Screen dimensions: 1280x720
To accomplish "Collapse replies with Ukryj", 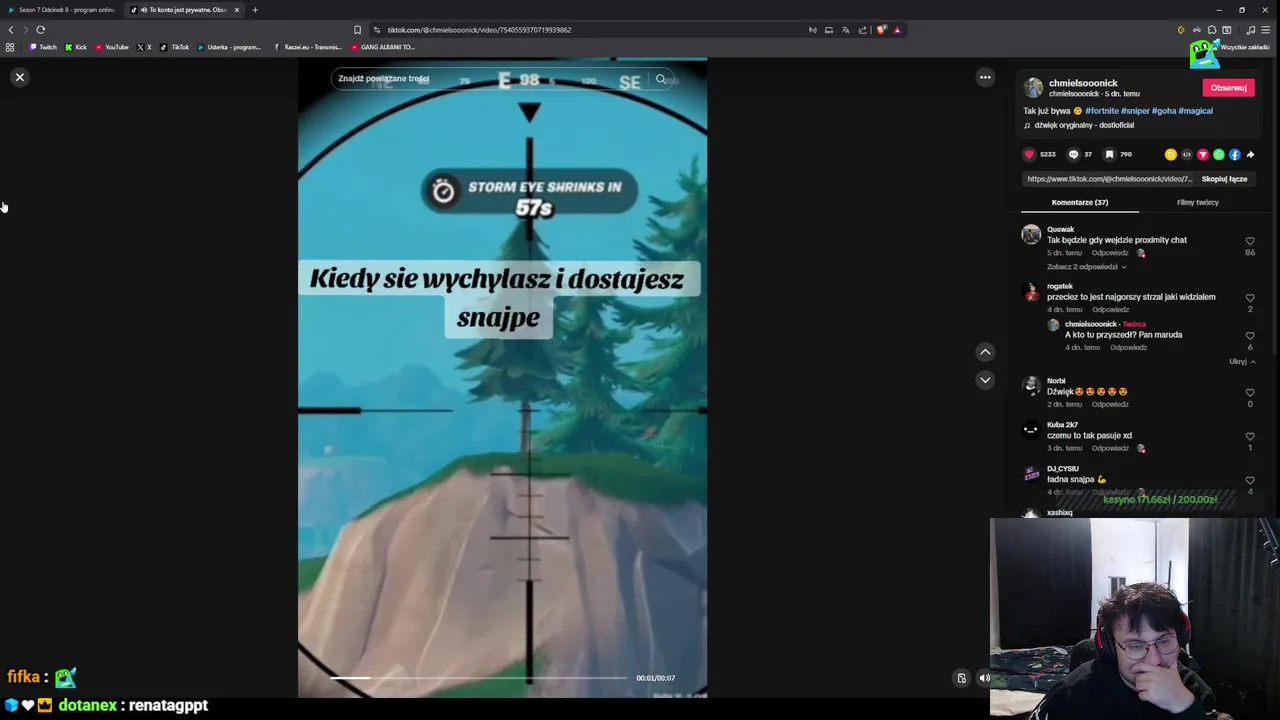I will pos(1242,361).
